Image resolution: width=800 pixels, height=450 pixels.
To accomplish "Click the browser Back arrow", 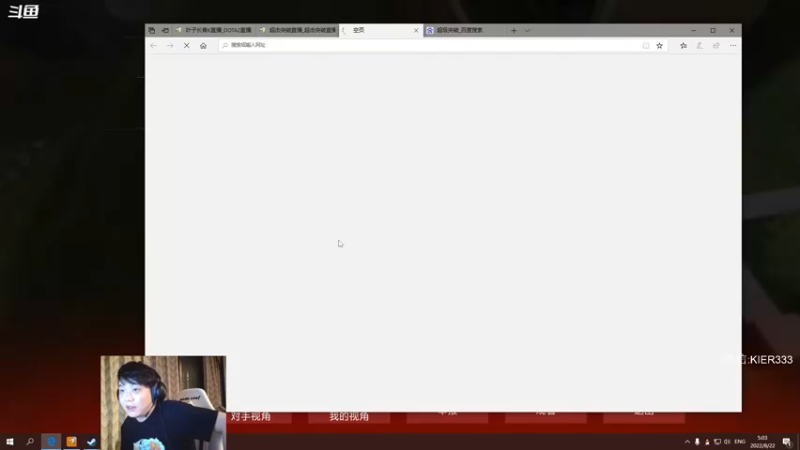I will coord(154,45).
